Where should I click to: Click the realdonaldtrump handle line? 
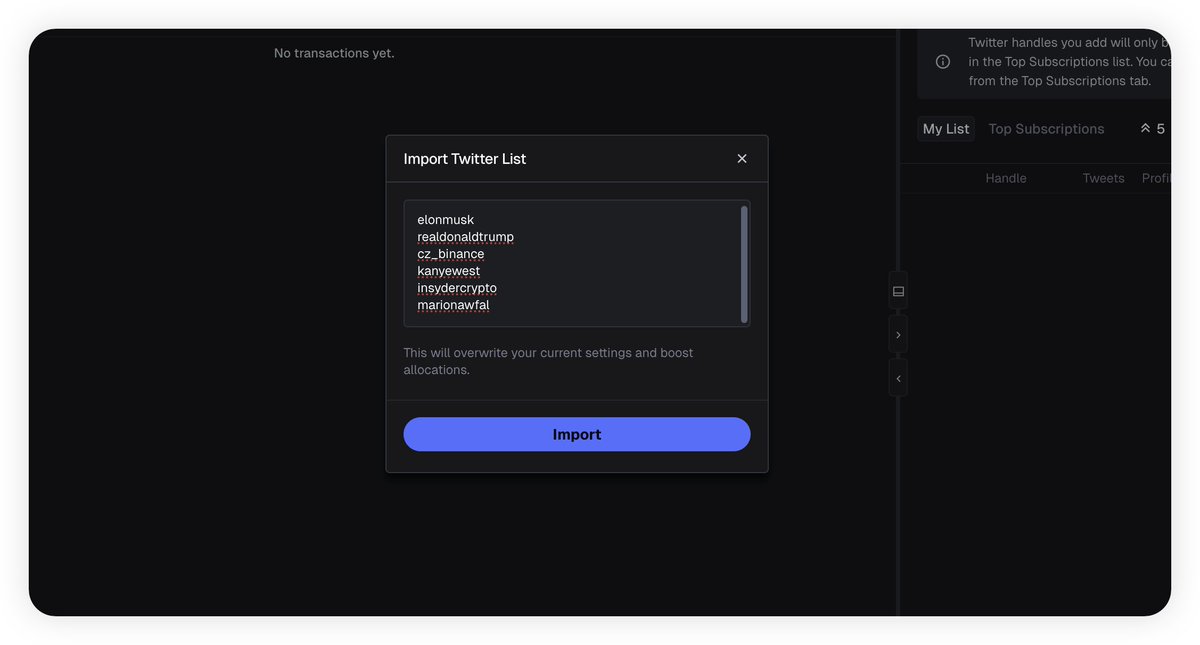(x=466, y=237)
